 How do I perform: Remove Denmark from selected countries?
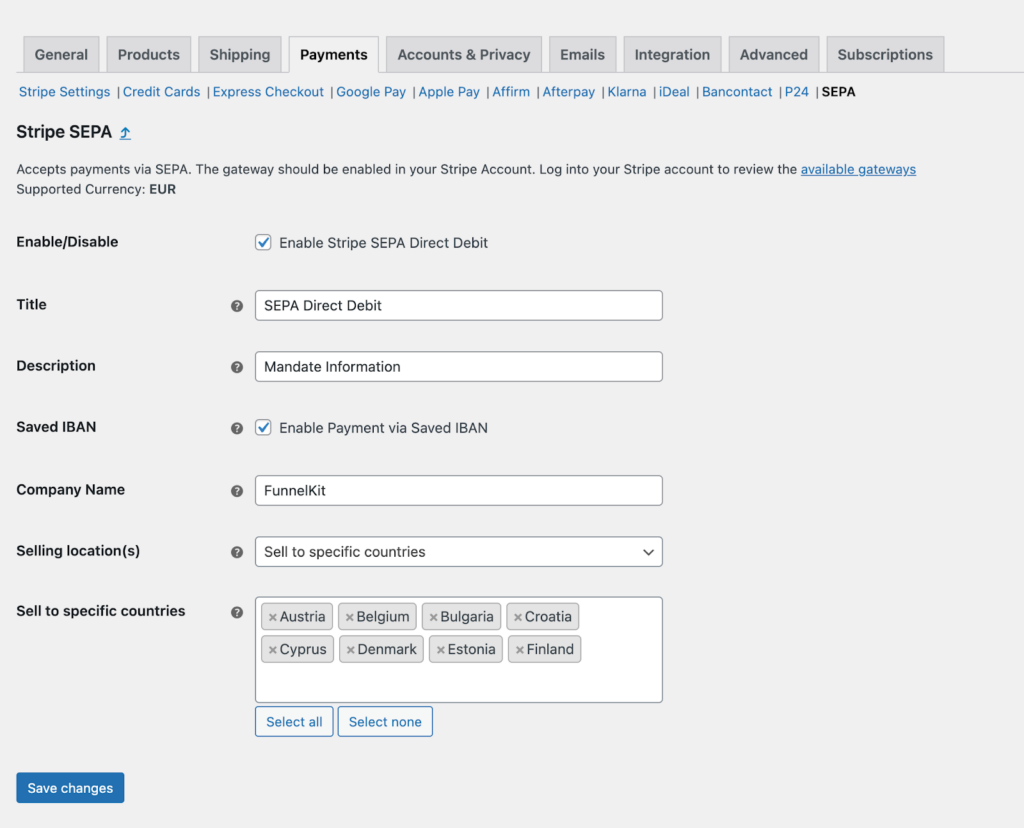(x=351, y=648)
